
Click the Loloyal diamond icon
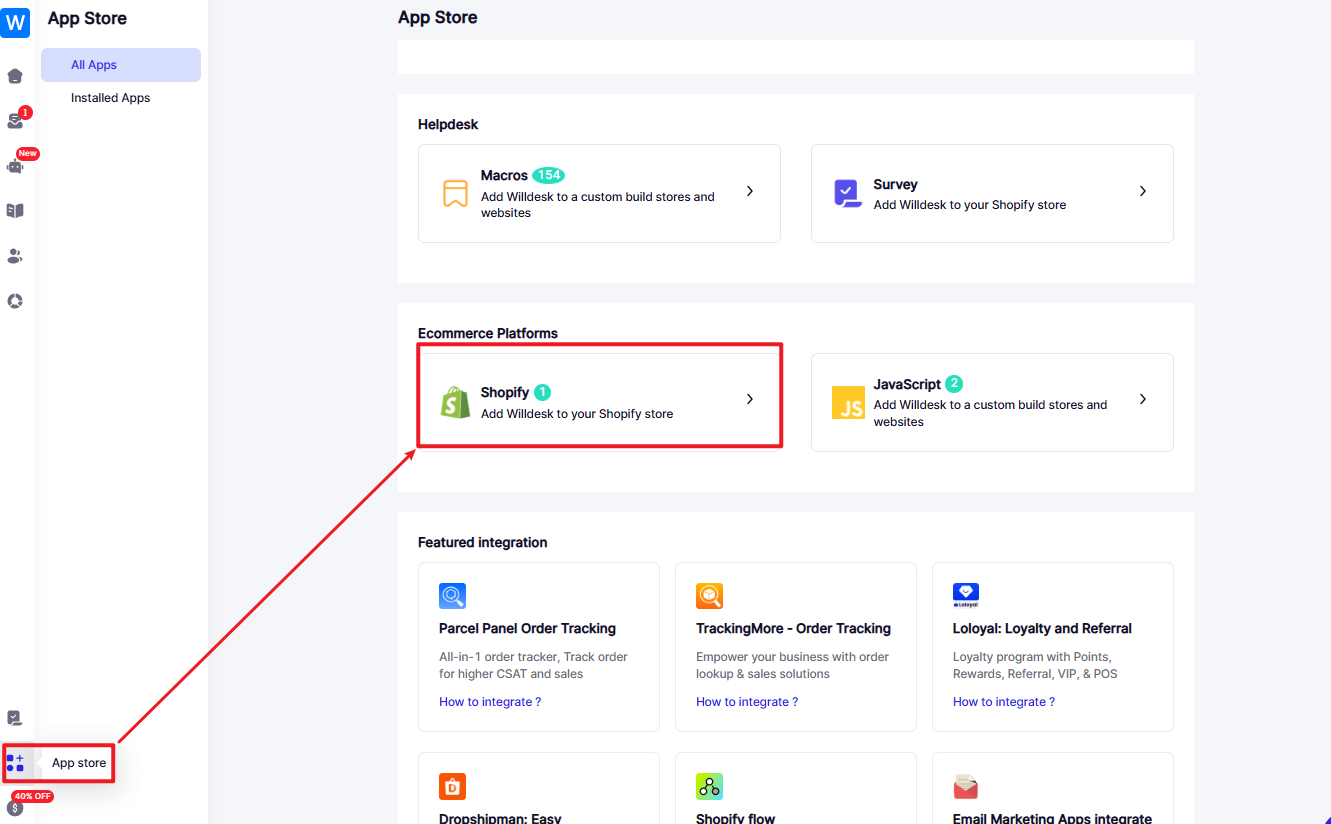click(966, 596)
